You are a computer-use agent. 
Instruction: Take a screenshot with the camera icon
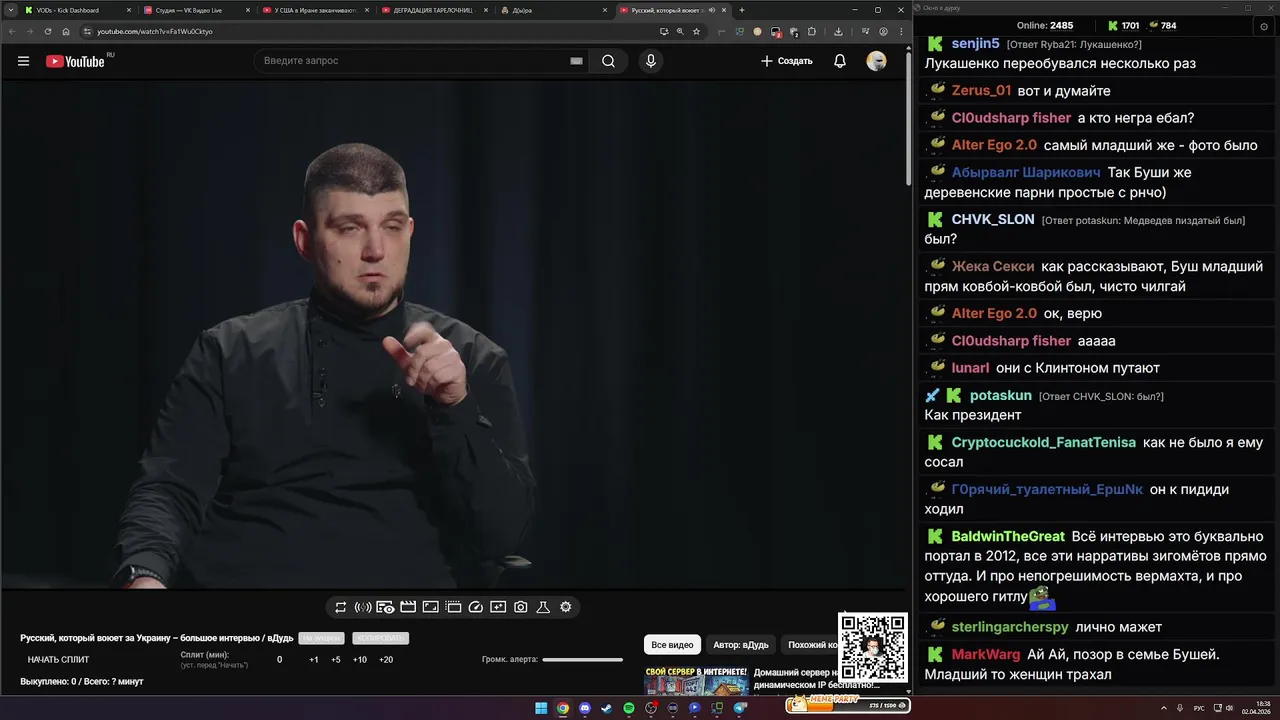(x=521, y=607)
